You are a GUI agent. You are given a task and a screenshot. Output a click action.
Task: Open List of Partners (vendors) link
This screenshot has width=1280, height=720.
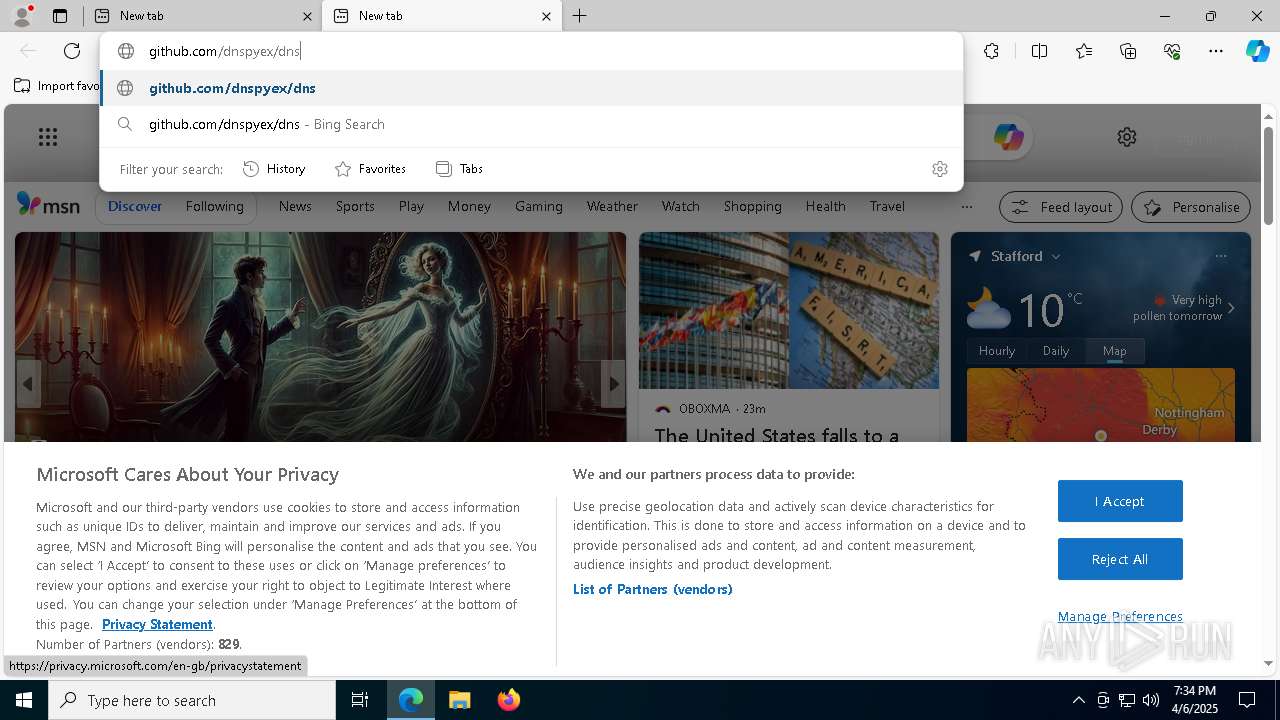coord(653,589)
